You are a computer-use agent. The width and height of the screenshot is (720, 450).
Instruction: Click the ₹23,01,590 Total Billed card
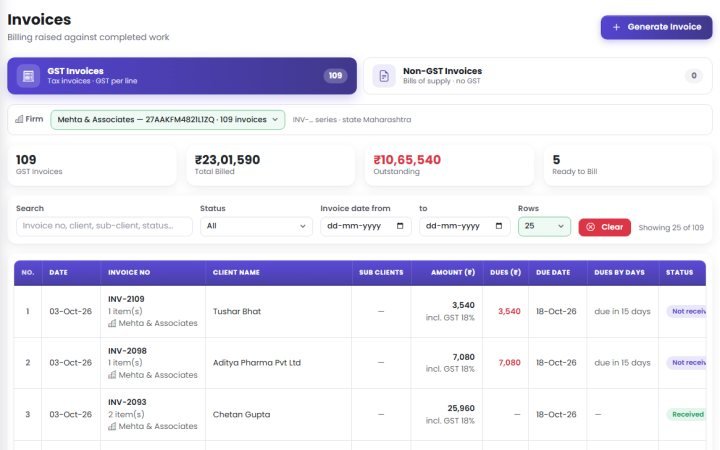(x=270, y=165)
